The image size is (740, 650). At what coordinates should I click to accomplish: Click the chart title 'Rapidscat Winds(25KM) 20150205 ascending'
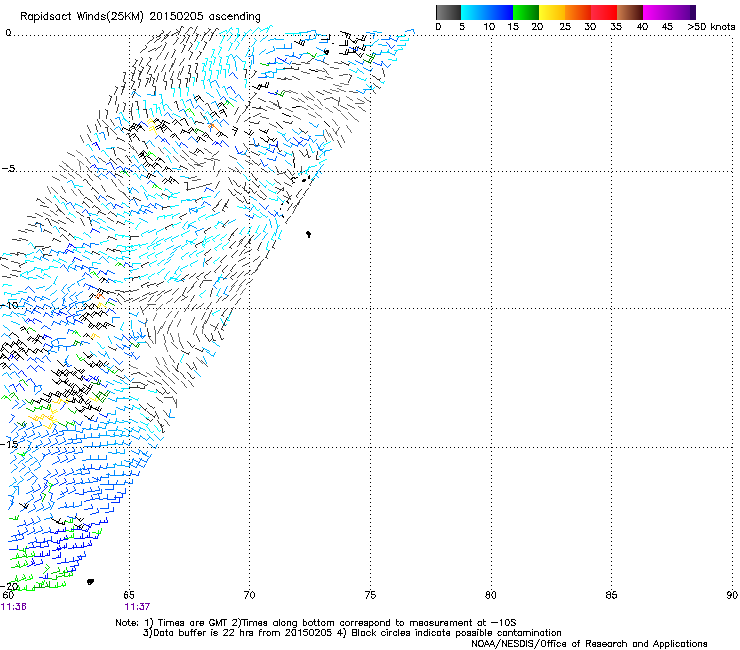(140, 17)
